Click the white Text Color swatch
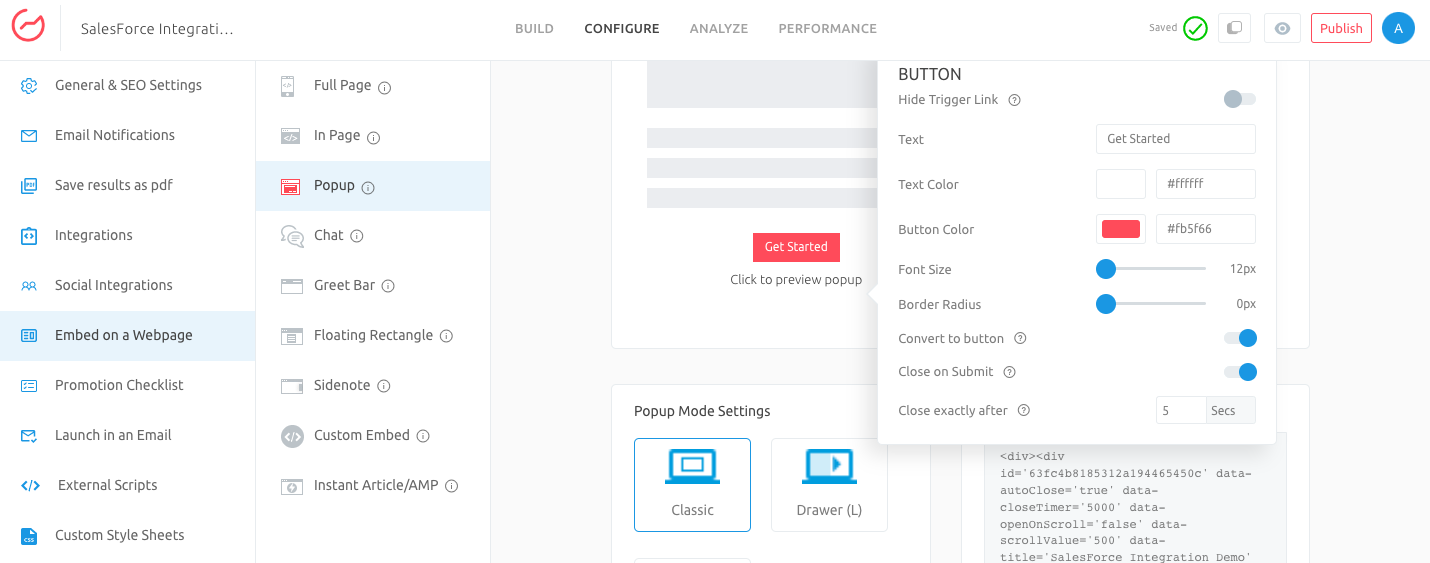This screenshot has width=1430, height=563. coord(1121,184)
